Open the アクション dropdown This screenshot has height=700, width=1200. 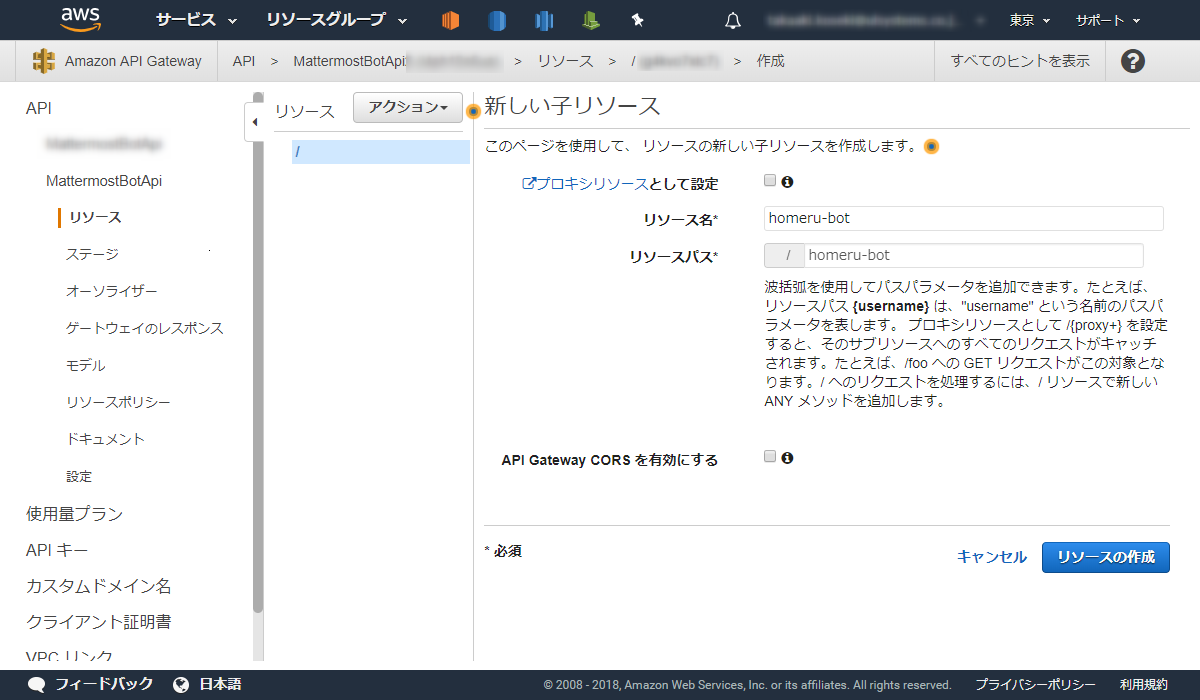click(x=407, y=107)
